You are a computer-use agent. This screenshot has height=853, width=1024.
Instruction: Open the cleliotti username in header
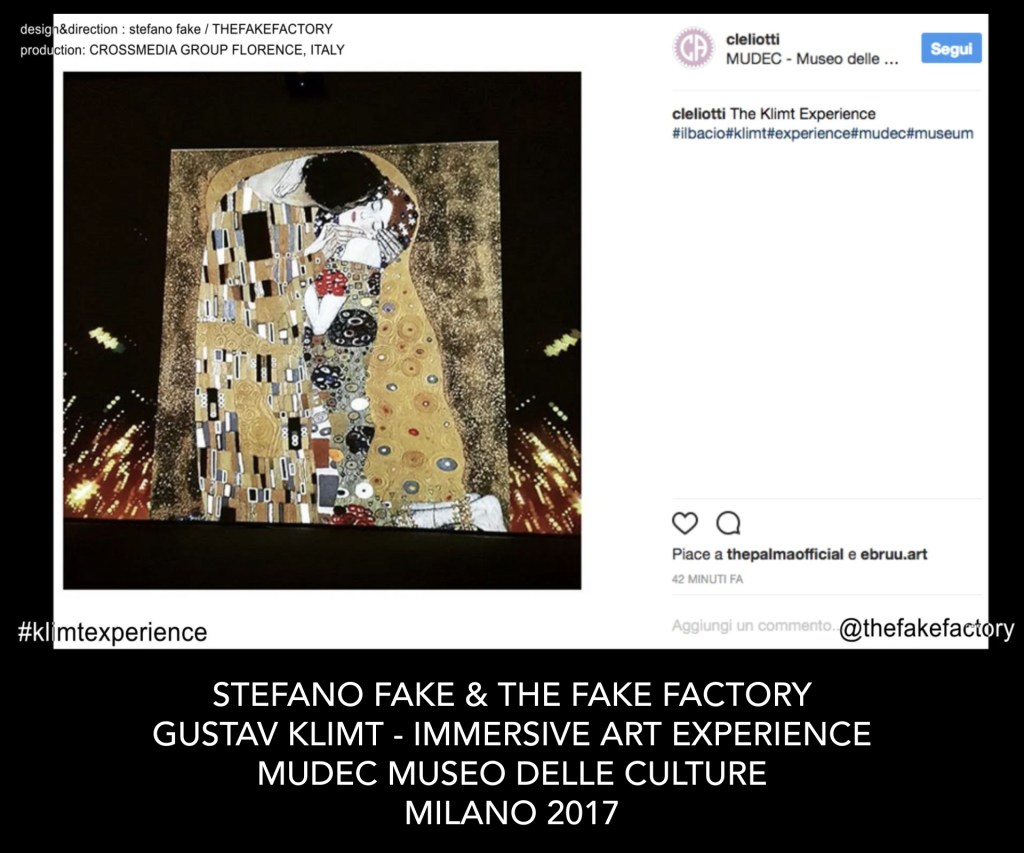pos(752,39)
